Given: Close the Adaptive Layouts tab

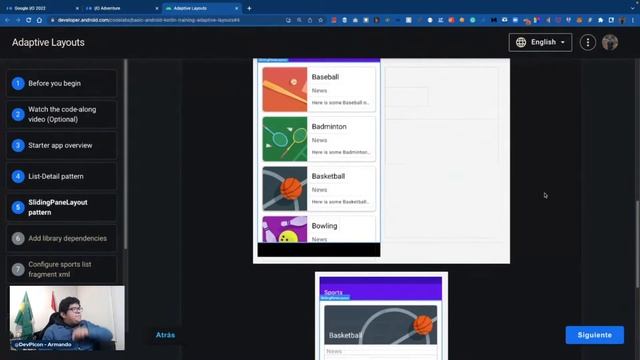Looking at the screenshot, I should [236, 8].
